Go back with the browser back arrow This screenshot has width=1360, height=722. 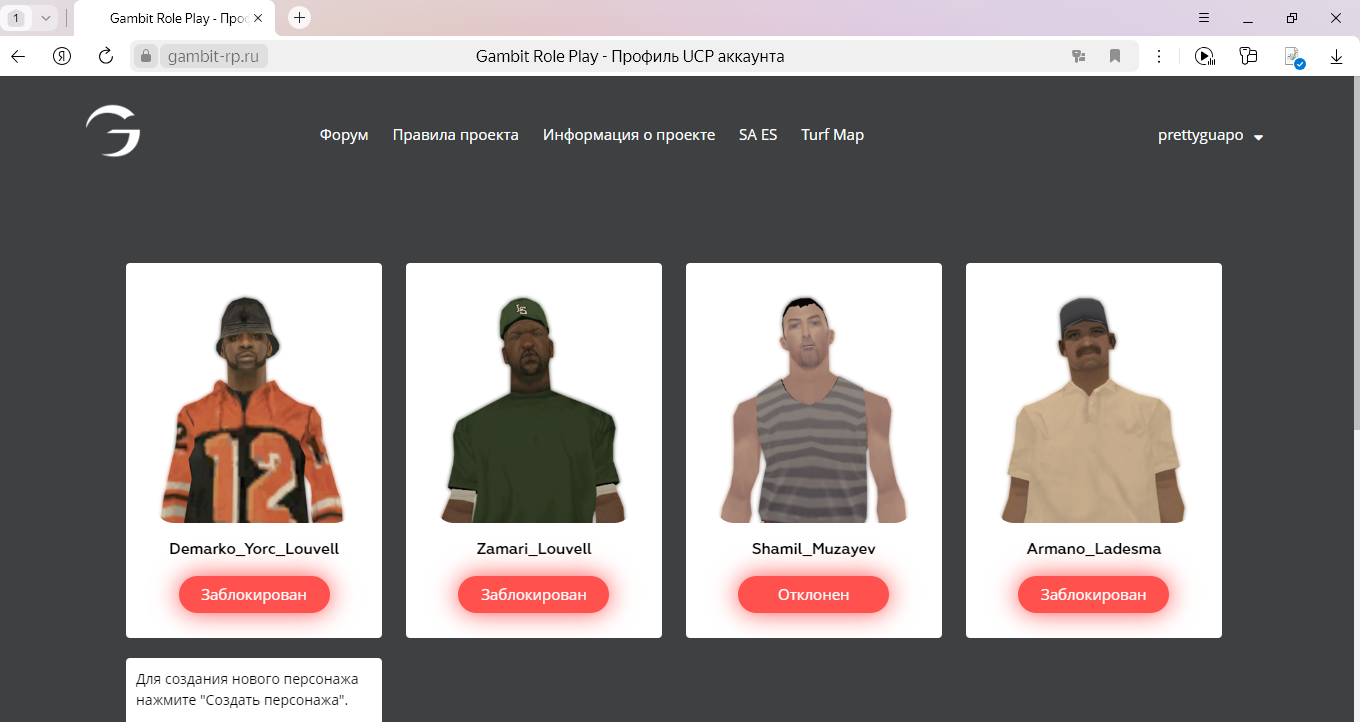18,57
